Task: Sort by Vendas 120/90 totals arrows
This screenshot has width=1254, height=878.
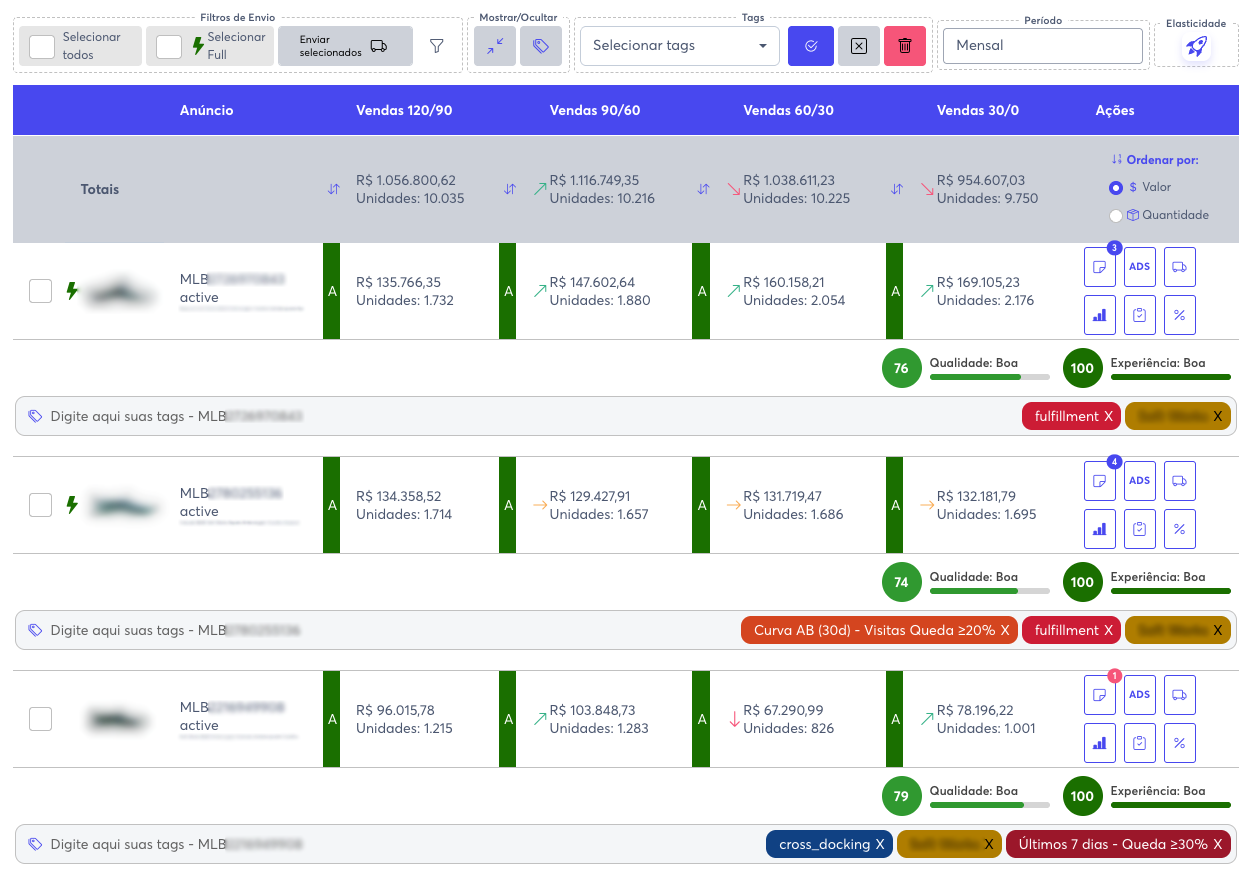Action: 334,189
